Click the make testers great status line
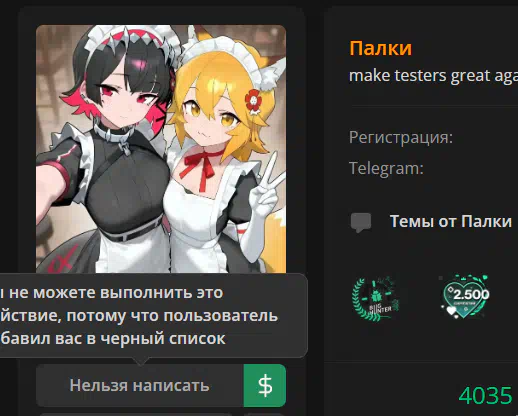The width and height of the screenshot is (518, 416). click(x=433, y=76)
